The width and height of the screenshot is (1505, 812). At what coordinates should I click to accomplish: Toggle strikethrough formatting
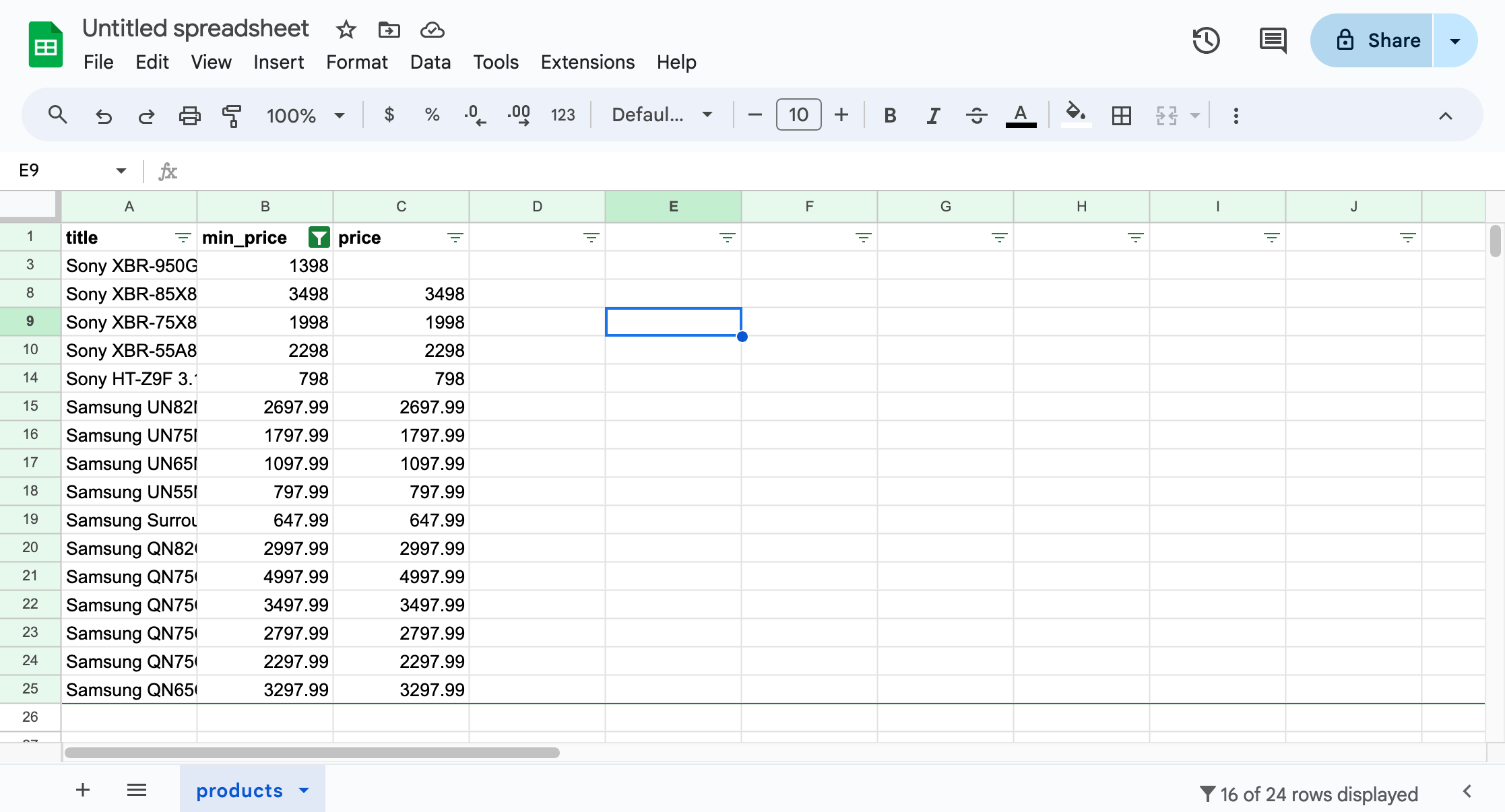pos(976,114)
